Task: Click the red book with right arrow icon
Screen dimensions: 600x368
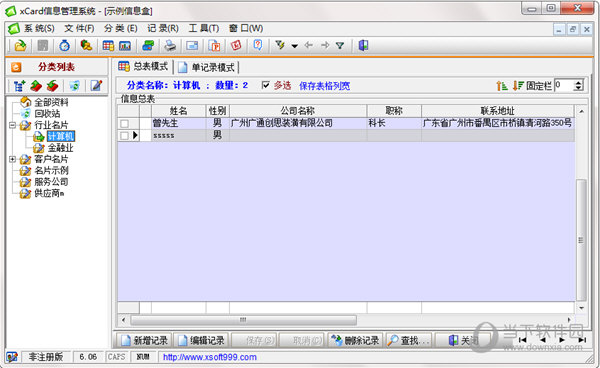Action: point(36,86)
